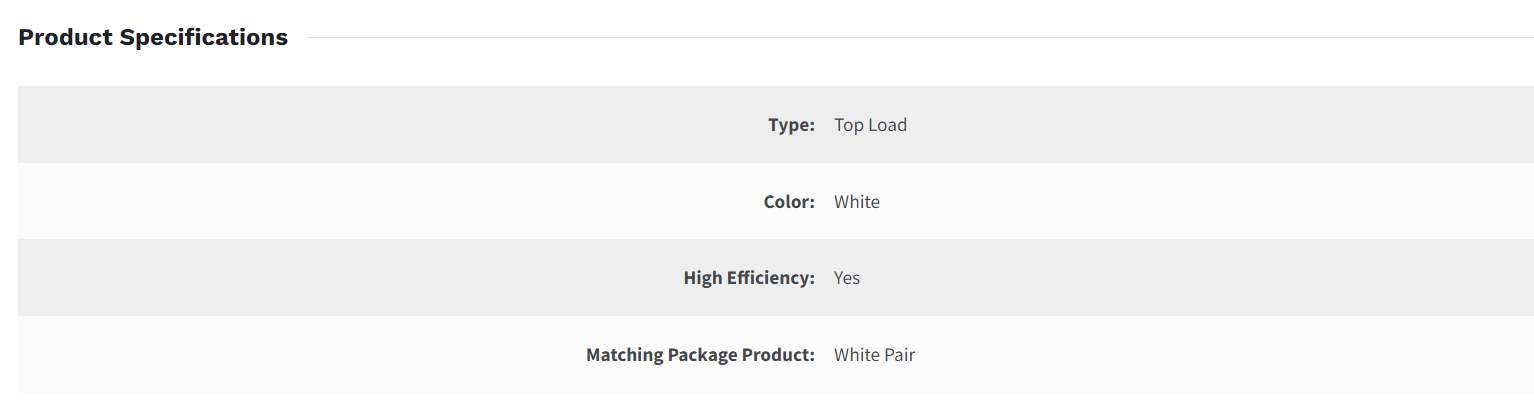Click the White value in the Color row

pos(857,202)
